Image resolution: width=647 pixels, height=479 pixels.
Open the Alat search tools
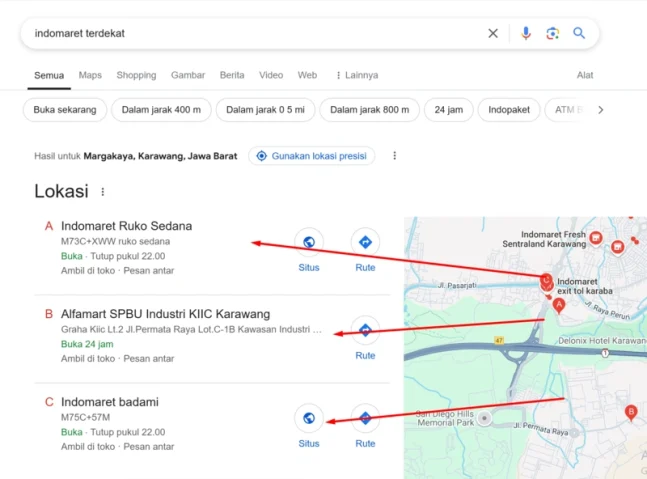coord(585,75)
